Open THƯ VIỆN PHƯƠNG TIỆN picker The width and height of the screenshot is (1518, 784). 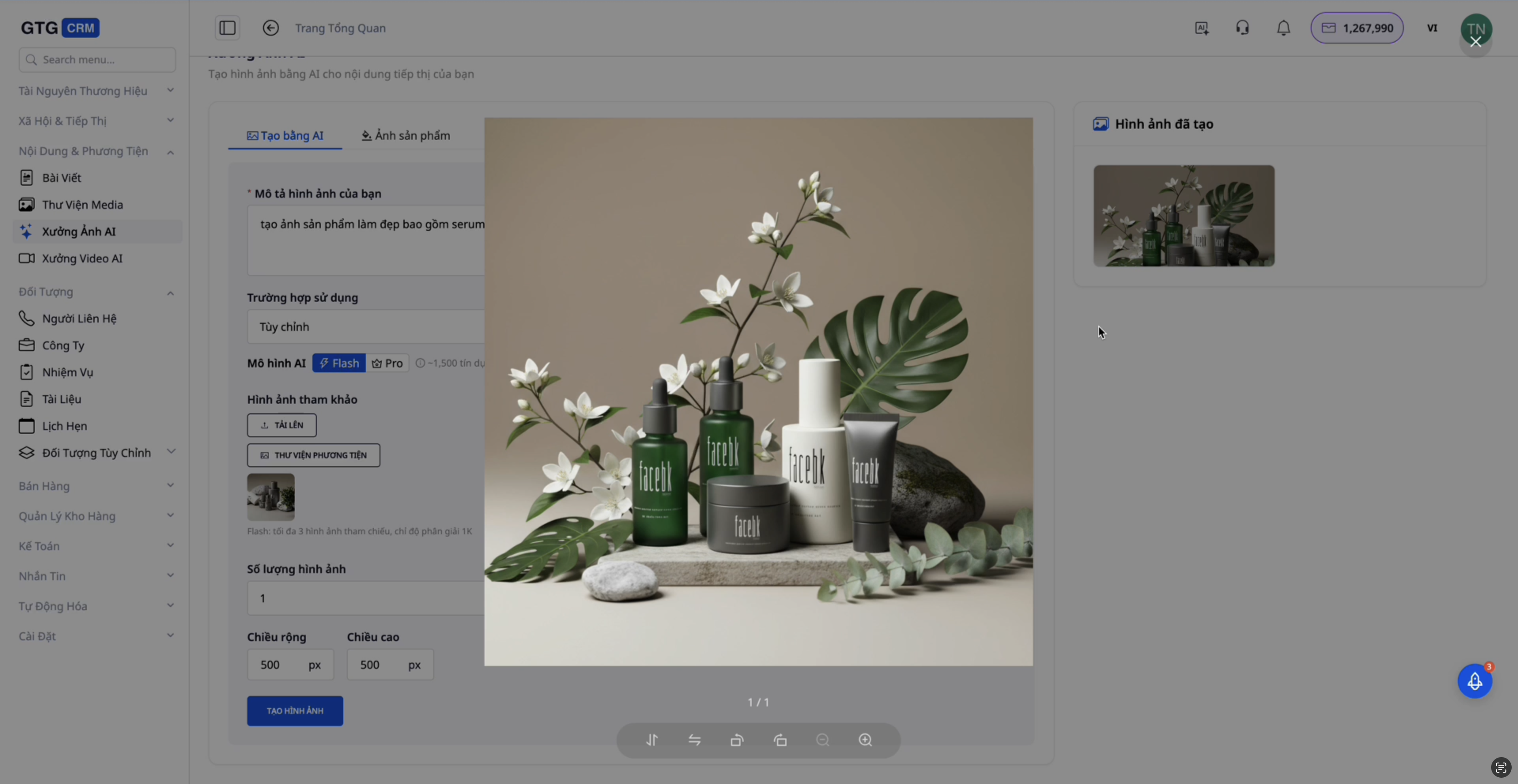click(313, 455)
